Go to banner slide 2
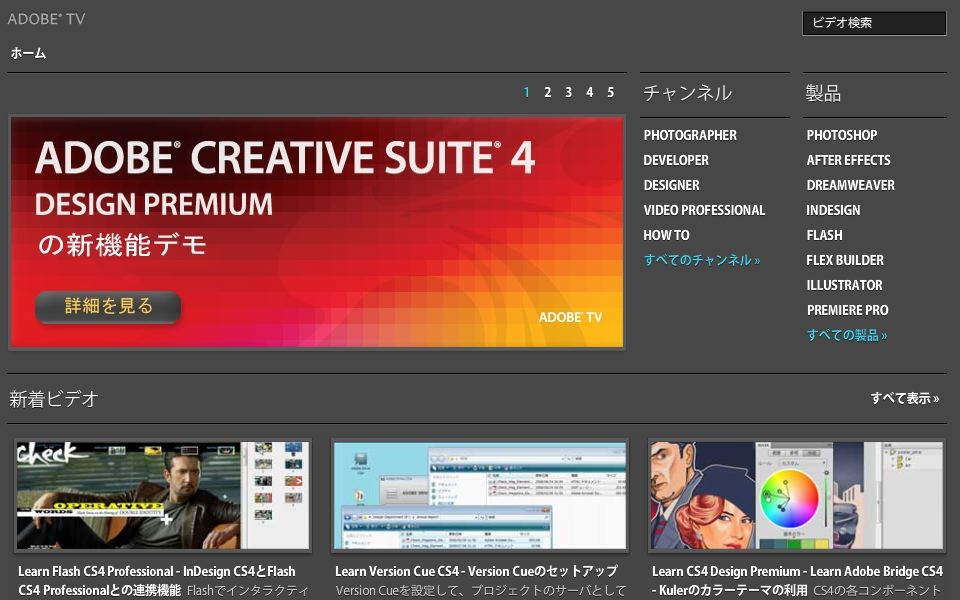The width and height of the screenshot is (960, 600). pos(547,92)
